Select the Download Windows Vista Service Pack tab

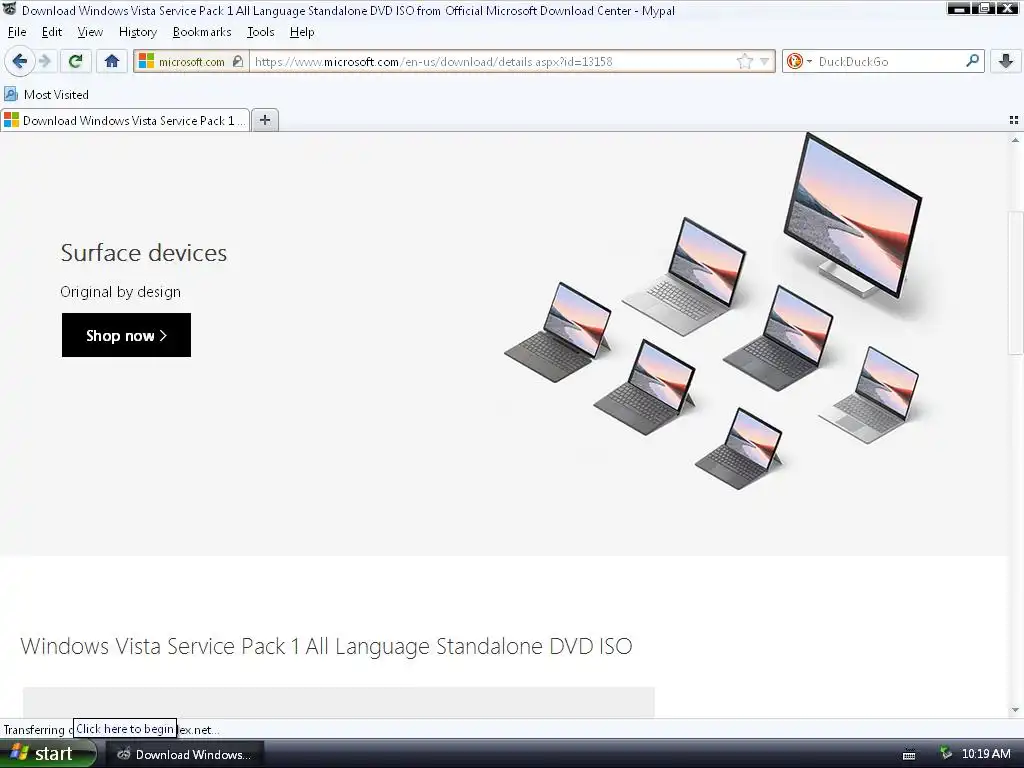click(125, 120)
